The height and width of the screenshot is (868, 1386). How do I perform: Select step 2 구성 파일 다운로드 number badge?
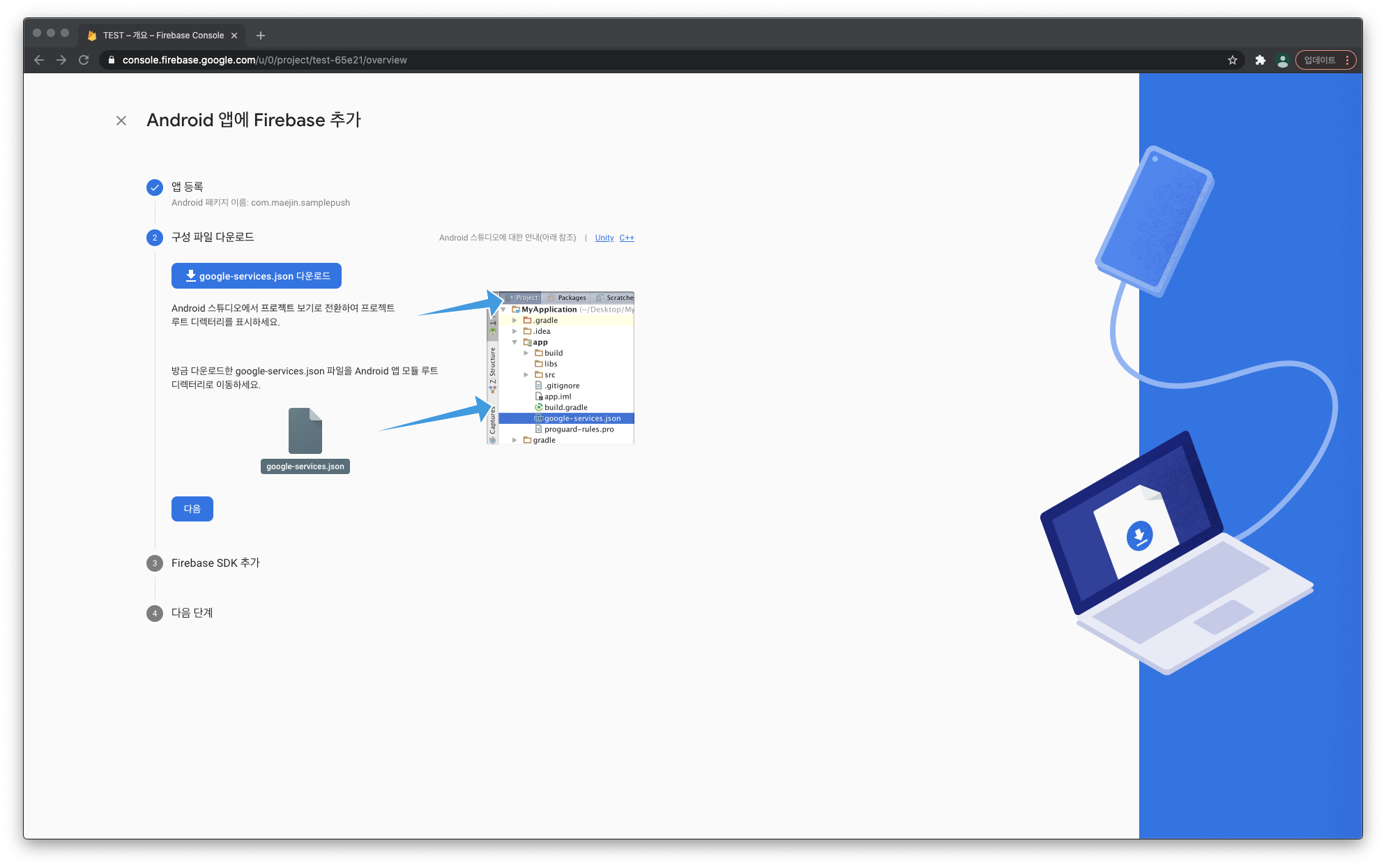pos(155,238)
